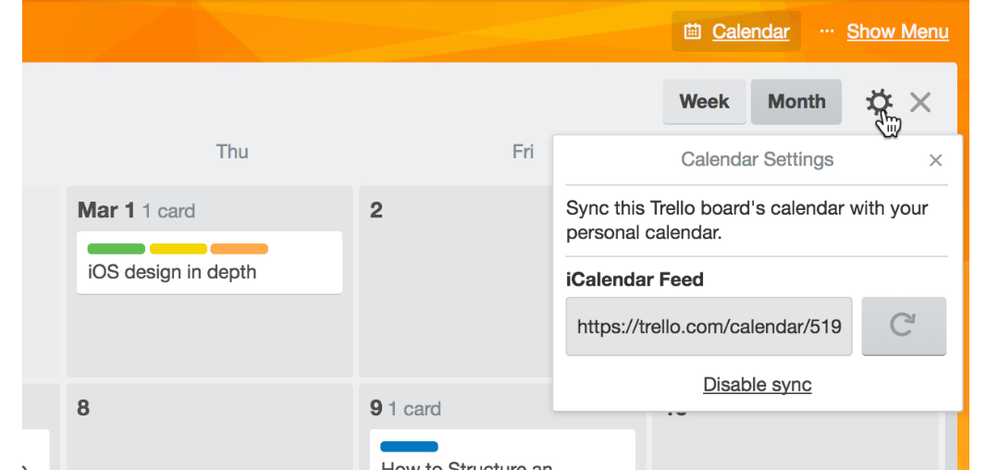The width and height of the screenshot is (999, 470).
Task: Close the Calendar Settings popup
Action: [x=935, y=160]
